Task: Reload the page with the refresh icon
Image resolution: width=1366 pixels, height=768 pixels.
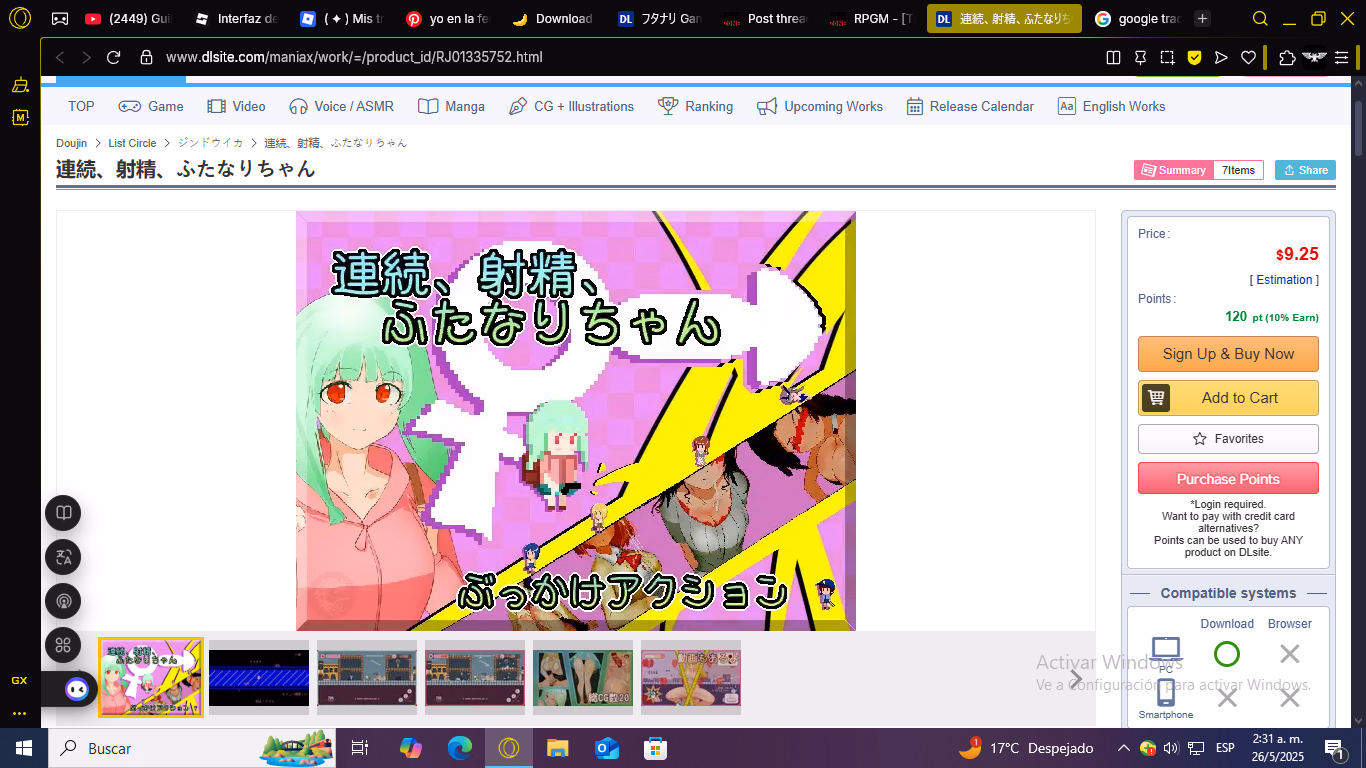Action: click(x=114, y=58)
